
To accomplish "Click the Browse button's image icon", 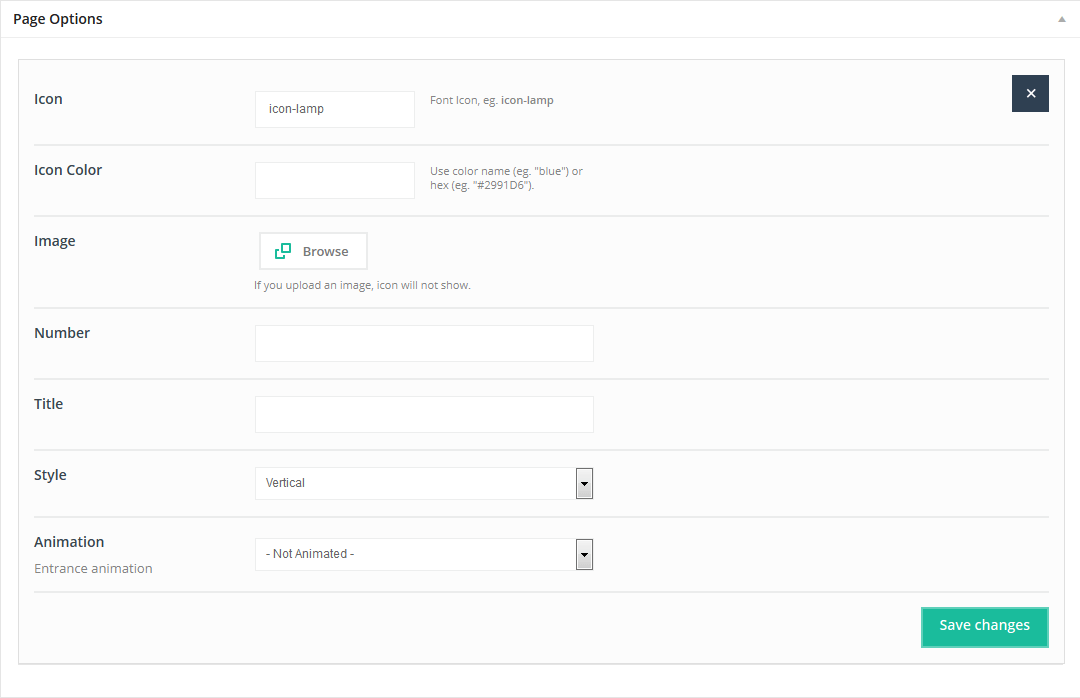I will click(x=283, y=251).
